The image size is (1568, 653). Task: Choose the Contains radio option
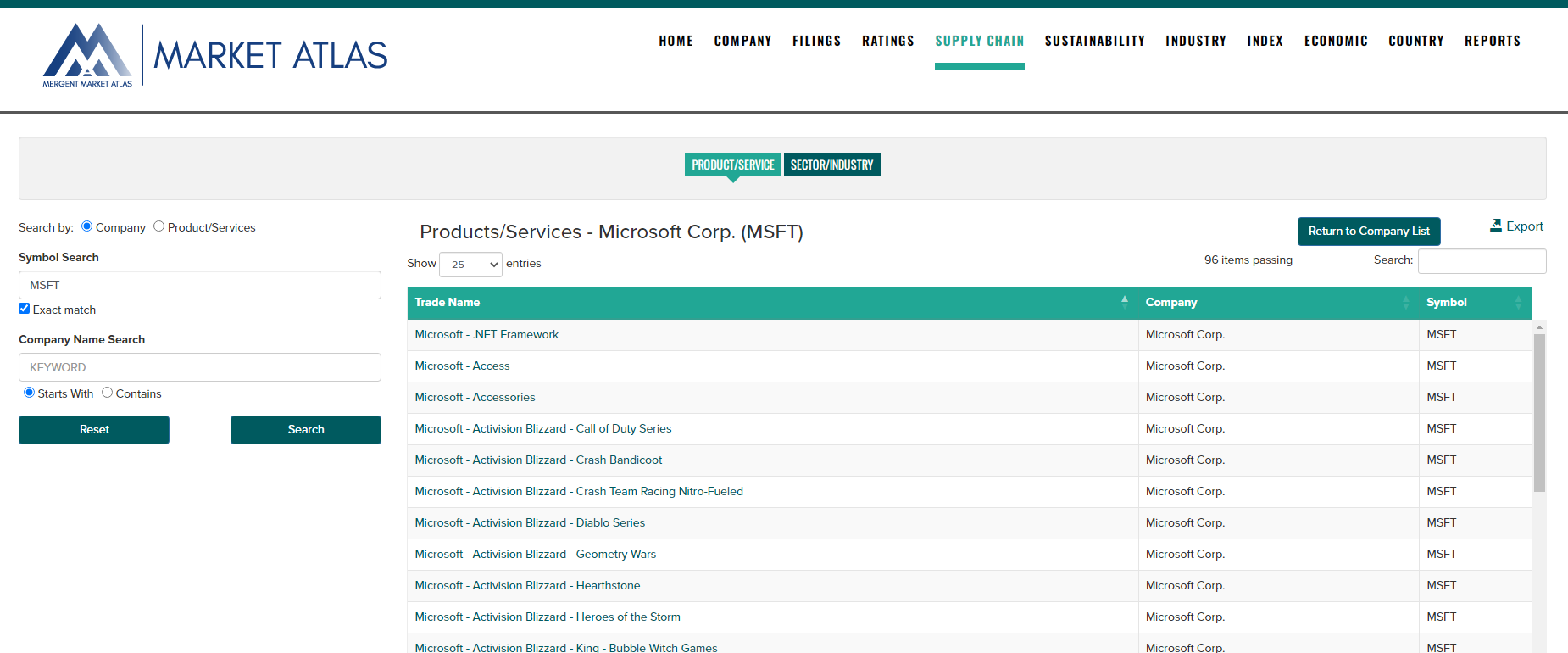tap(107, 393)
